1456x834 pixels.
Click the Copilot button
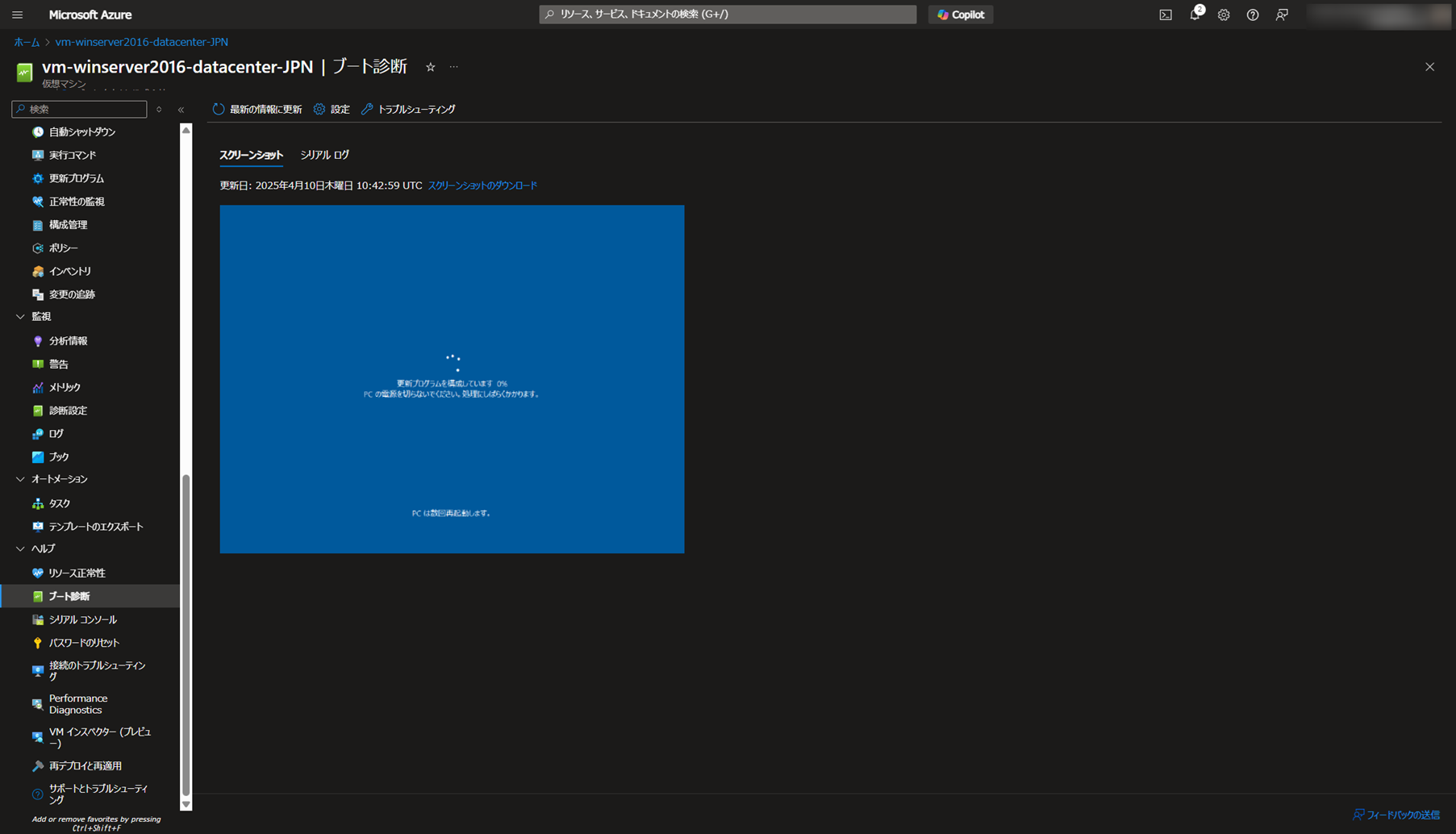click(961, 15)
